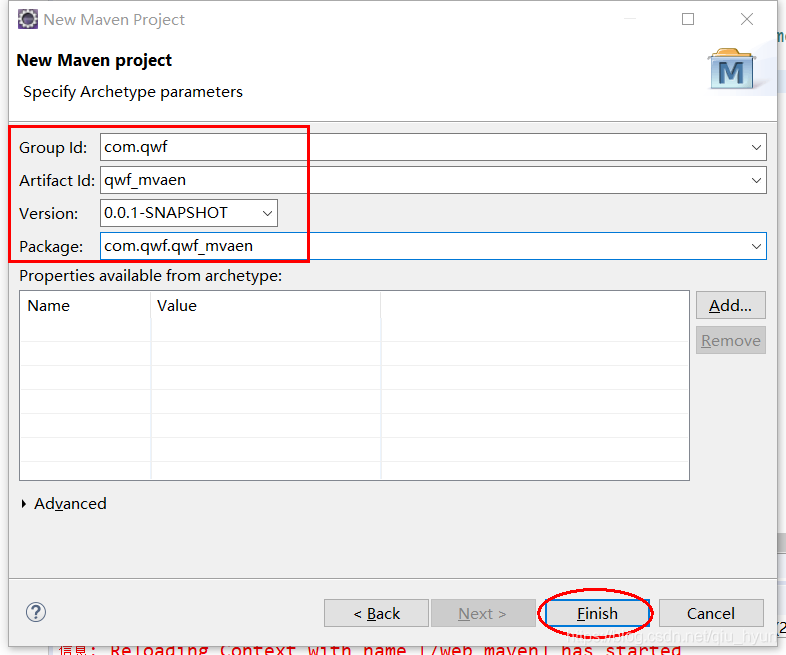Open the Group Id dropdown arrow
This screenshot has width=786, height=655.
[x=756, y=147]
